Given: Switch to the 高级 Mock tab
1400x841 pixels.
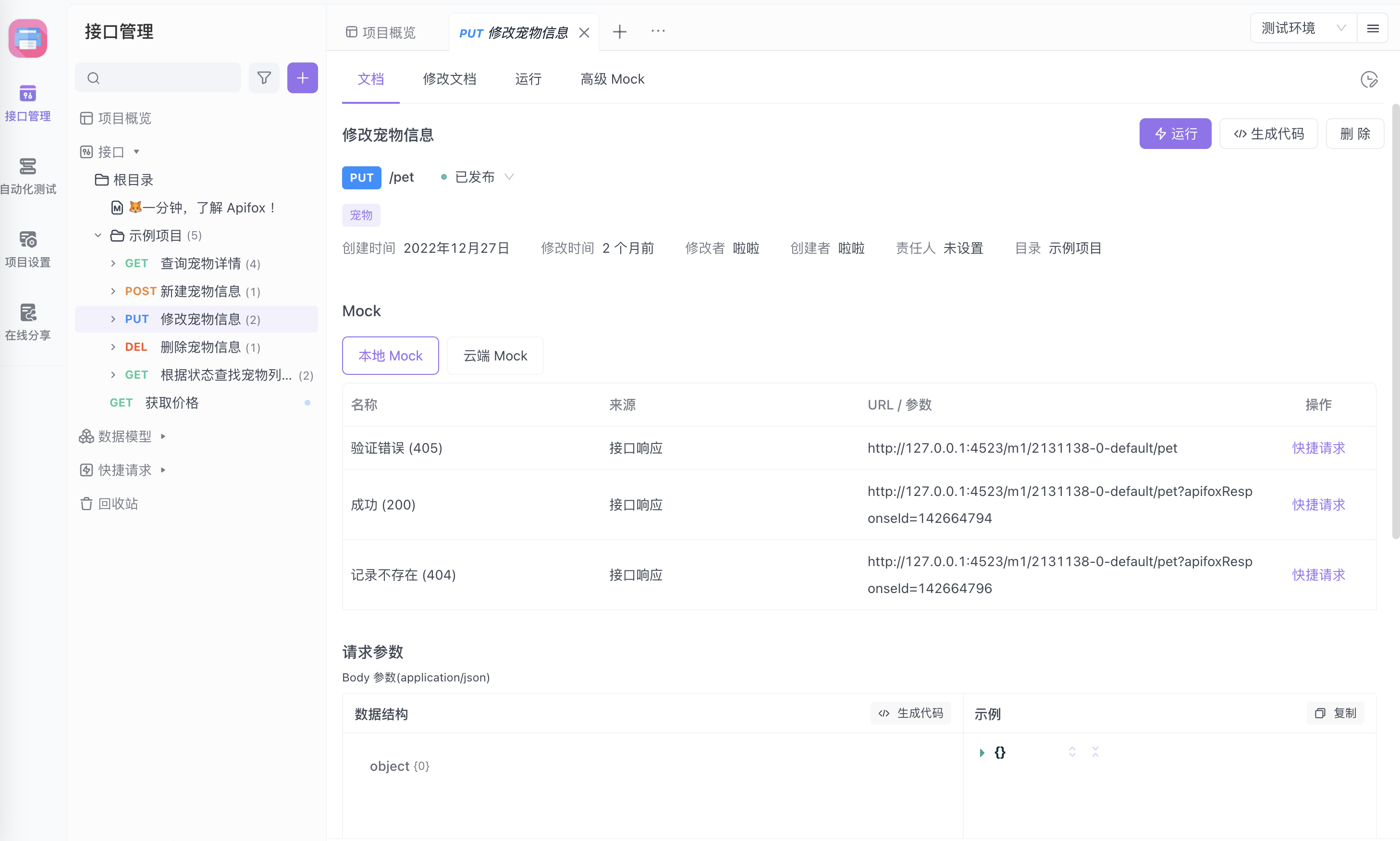Looking at the screenshot, I should [612, 79].
